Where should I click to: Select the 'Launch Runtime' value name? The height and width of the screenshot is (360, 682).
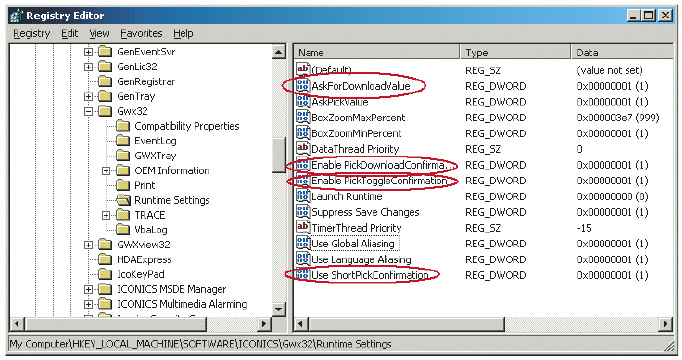click(347, 197)
